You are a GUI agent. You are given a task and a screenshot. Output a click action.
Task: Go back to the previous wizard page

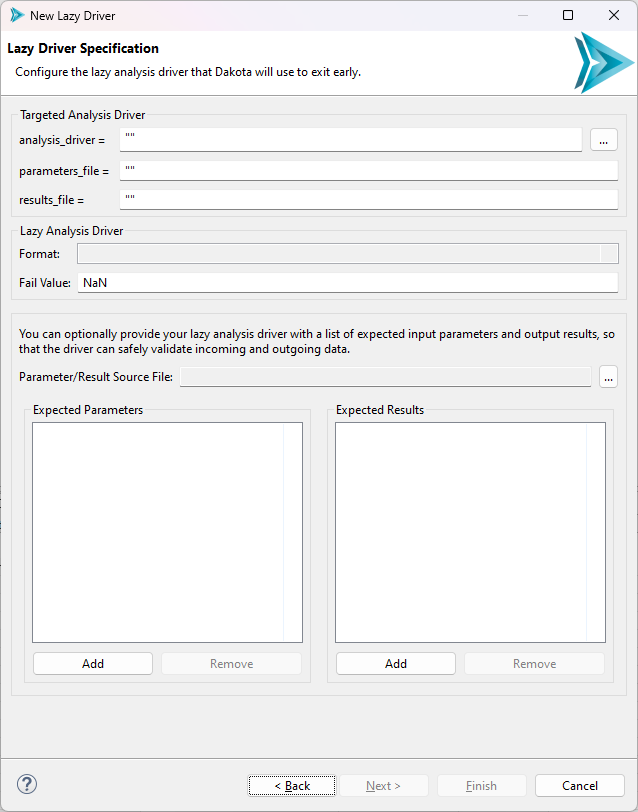(292, 786)
